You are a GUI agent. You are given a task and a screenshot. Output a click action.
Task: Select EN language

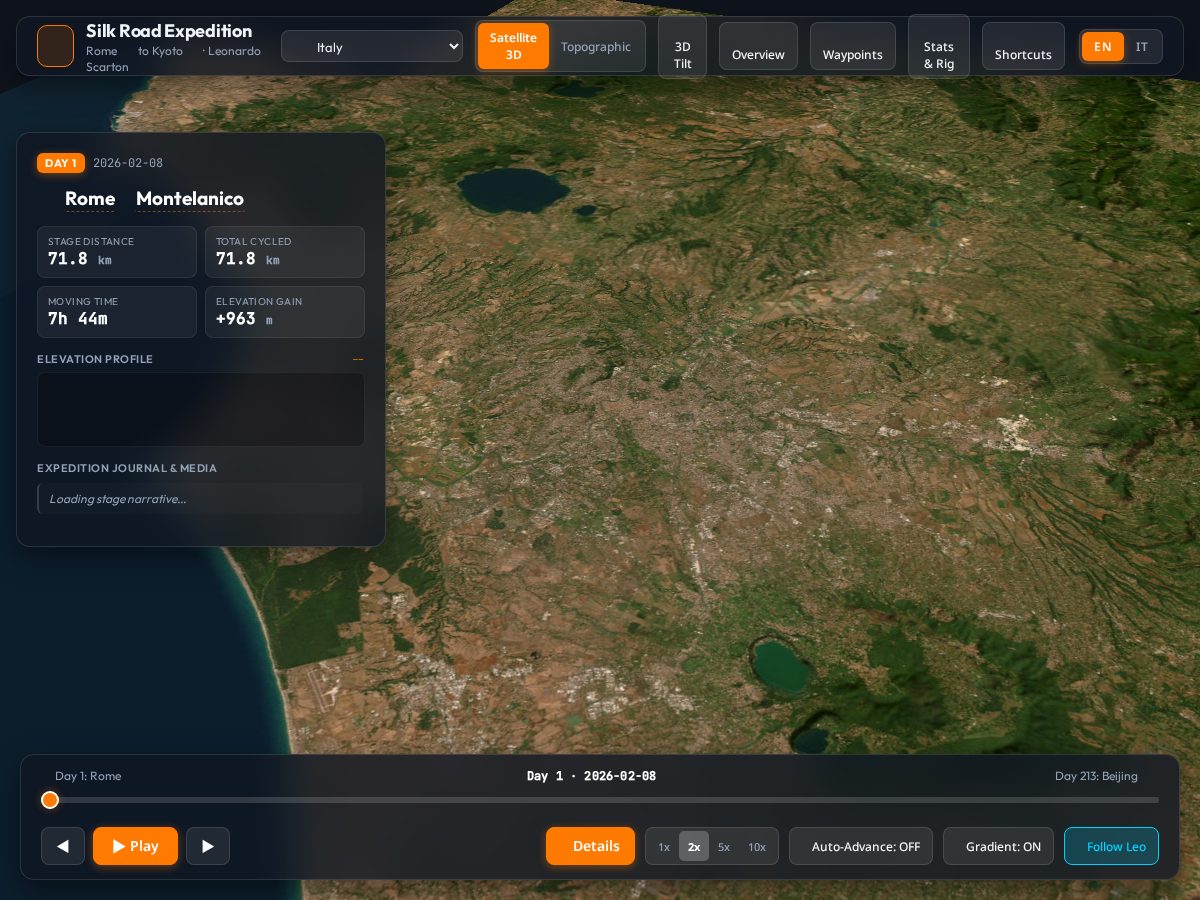(1103, 47)
